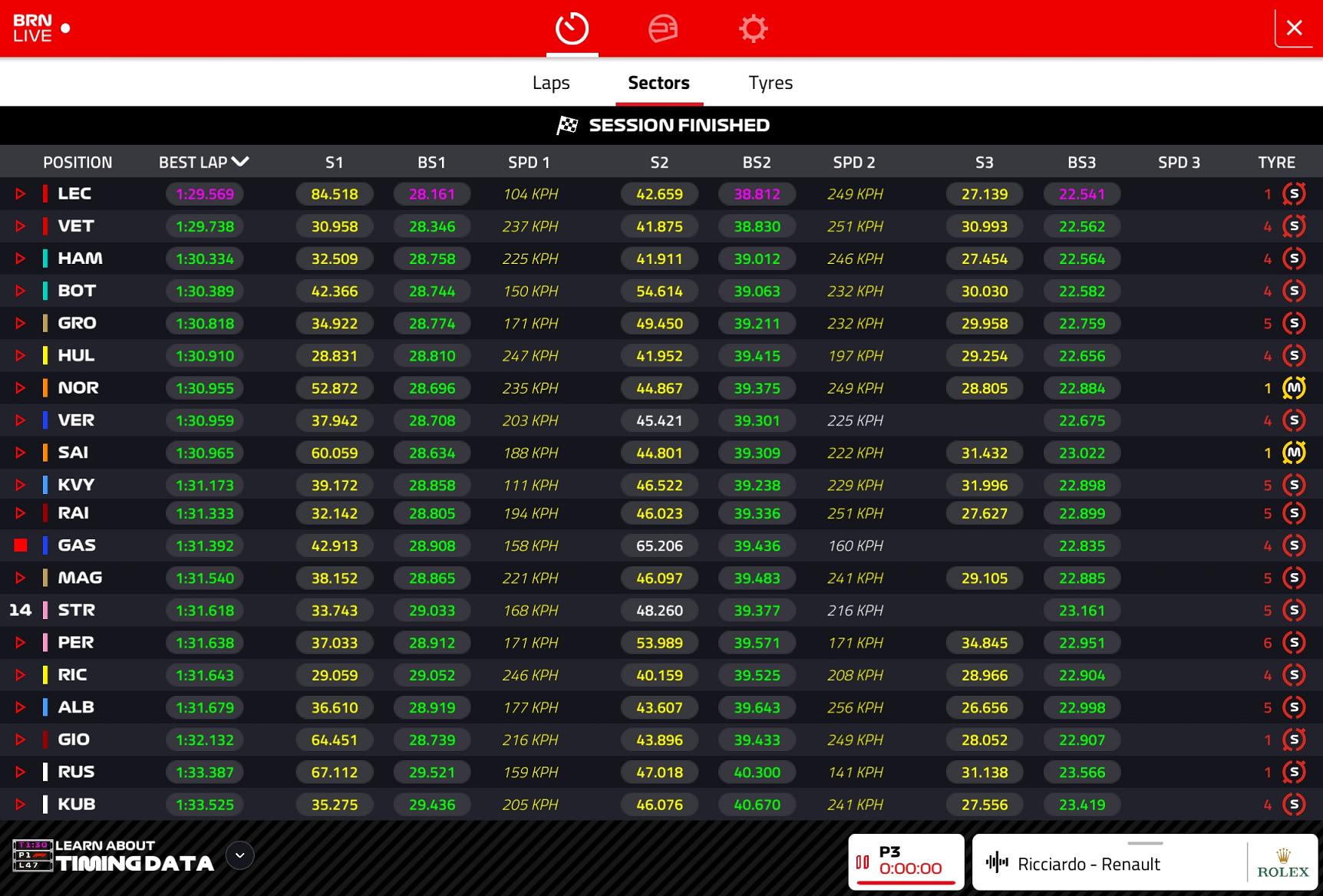Click the timing data thumbnail icon

click(32, 855)
